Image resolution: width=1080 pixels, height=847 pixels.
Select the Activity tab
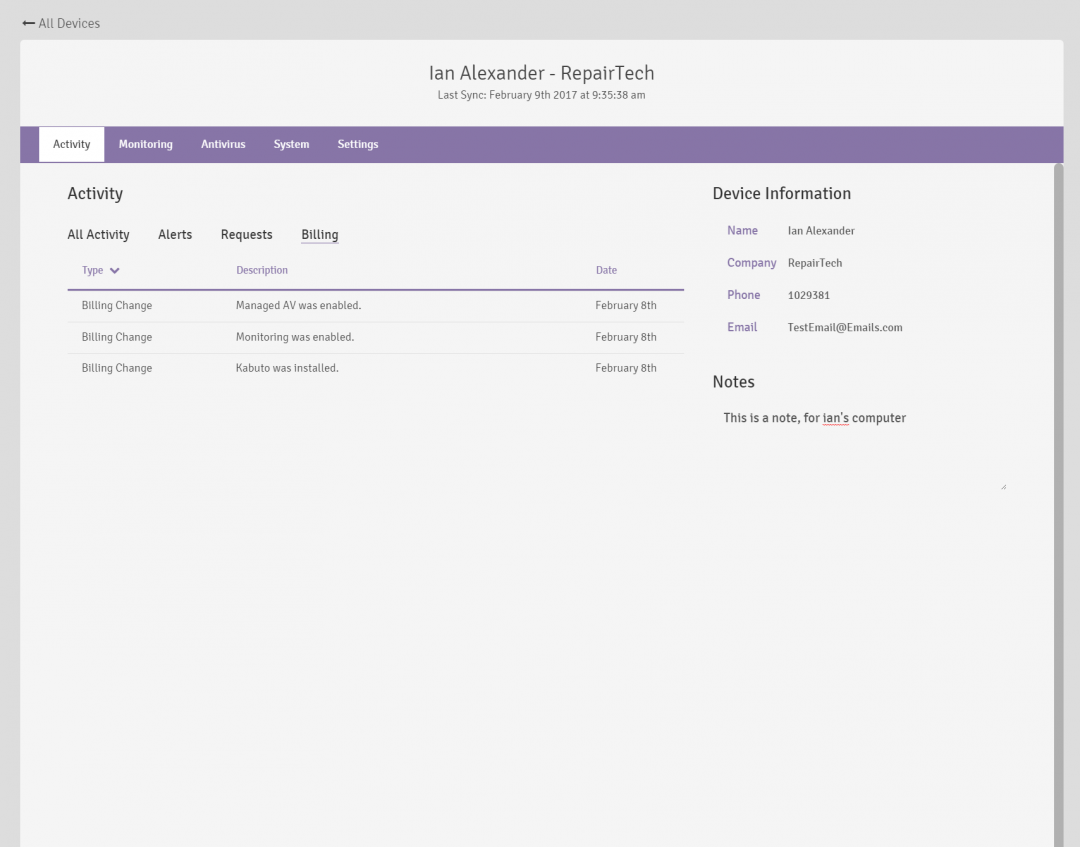point(71,144)
